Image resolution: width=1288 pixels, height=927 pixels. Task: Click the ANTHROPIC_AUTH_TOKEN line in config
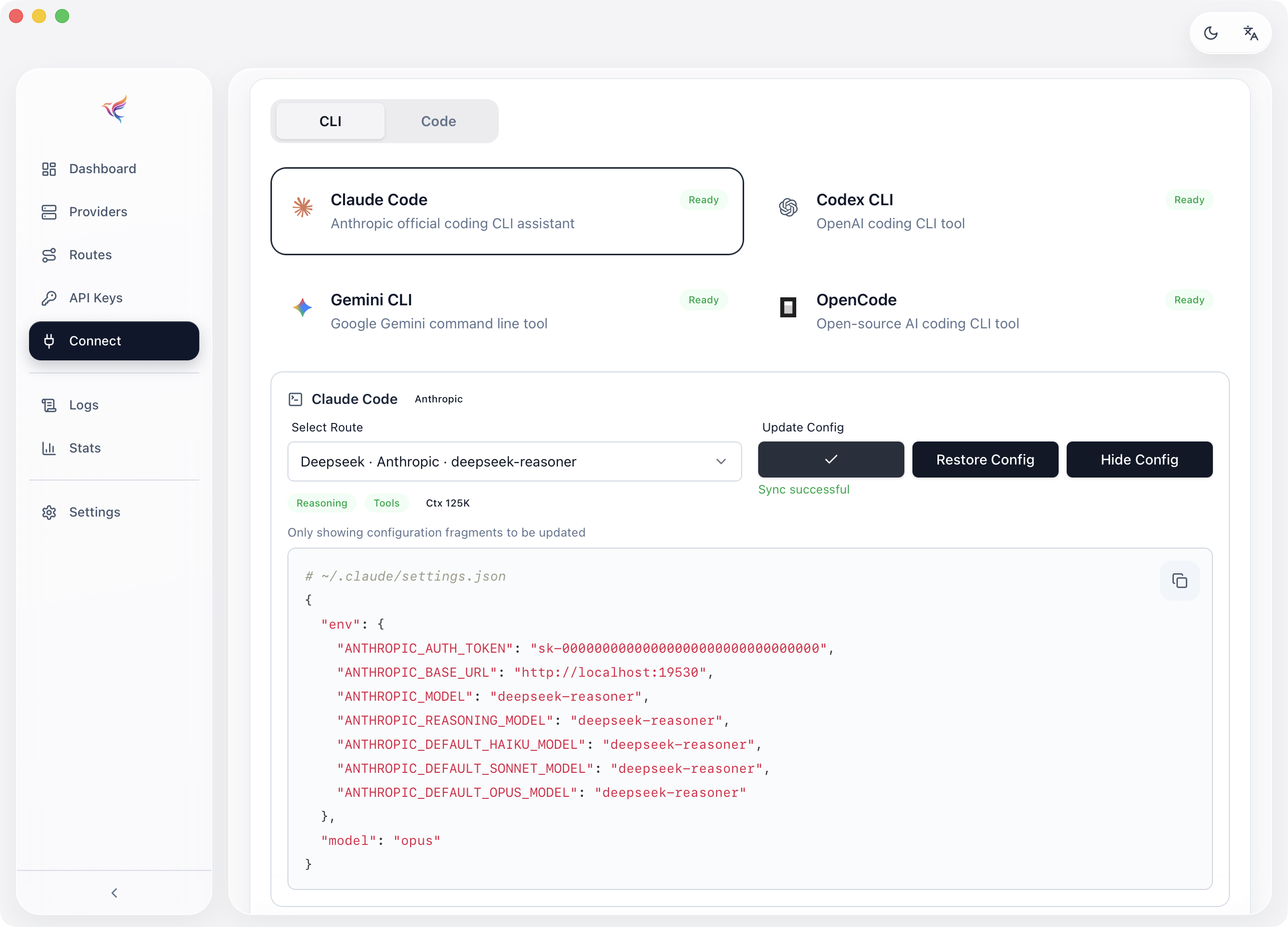point(585,648)
